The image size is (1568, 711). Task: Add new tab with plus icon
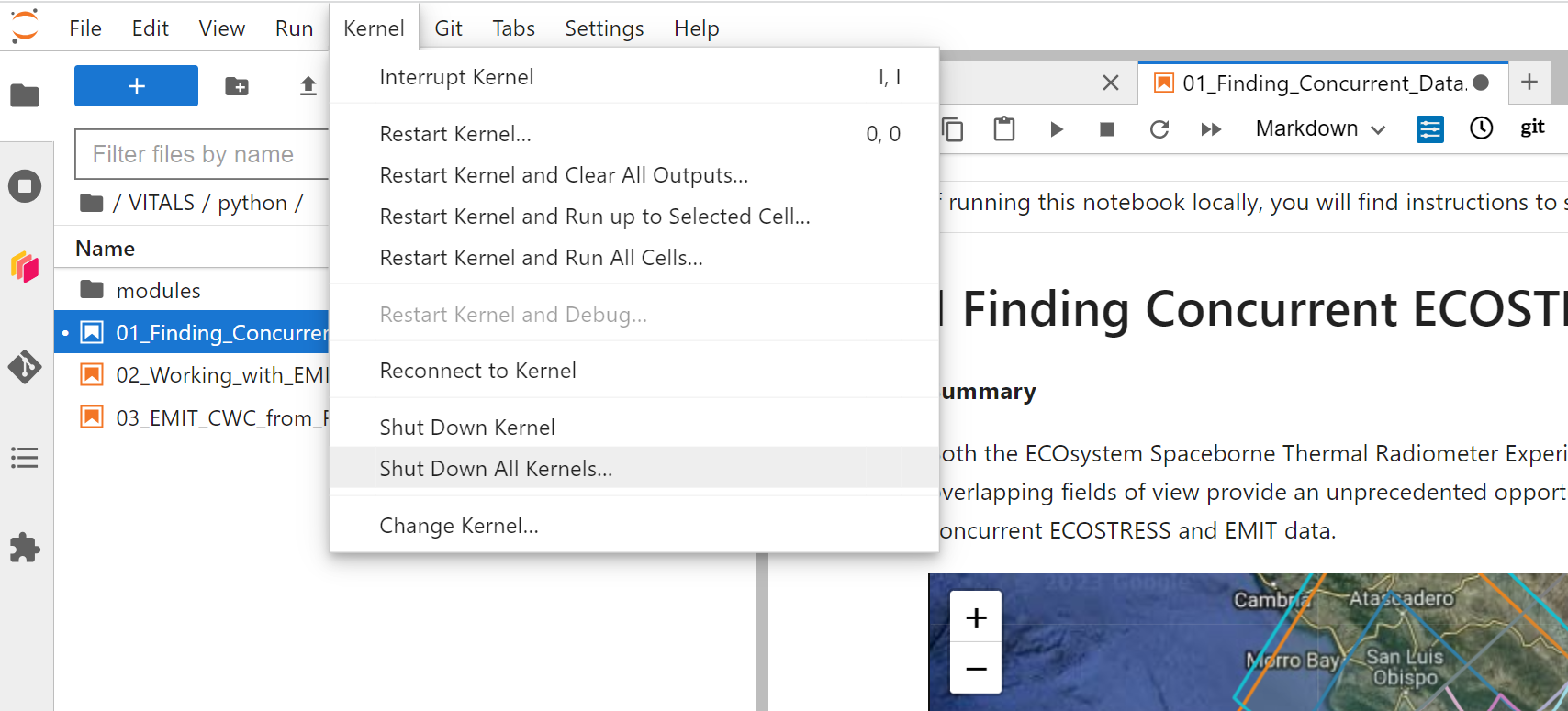coord(1529,82)
